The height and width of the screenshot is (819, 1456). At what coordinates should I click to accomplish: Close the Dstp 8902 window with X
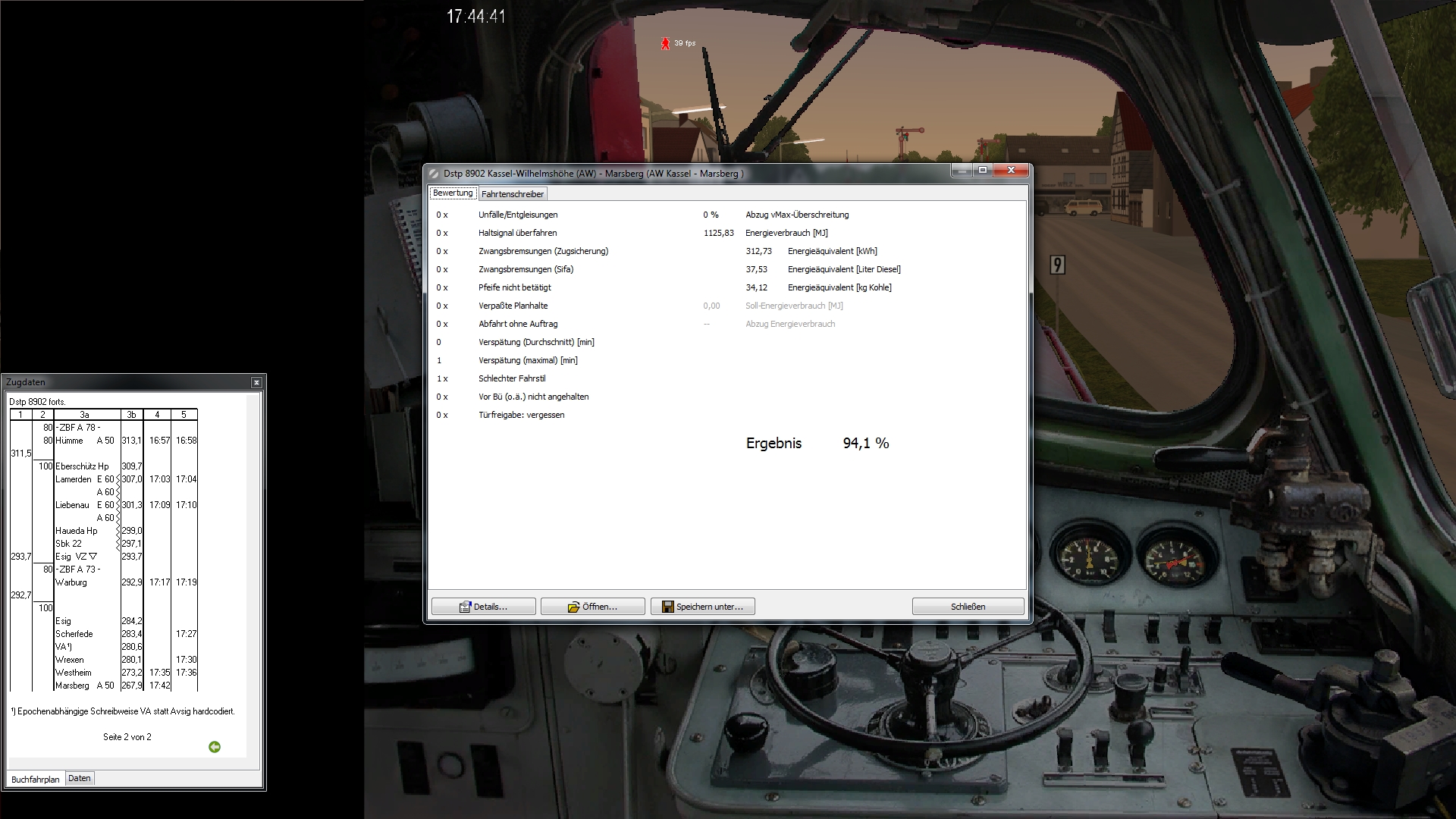pyautogui.click(x=1011, y=171)
